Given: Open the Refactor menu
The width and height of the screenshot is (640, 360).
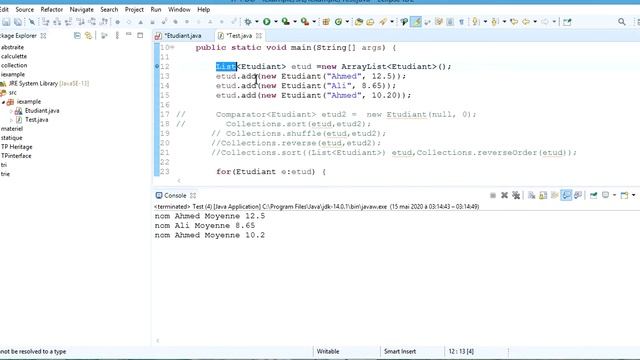Looking at the screenshot, I should [x=51, y=9].
